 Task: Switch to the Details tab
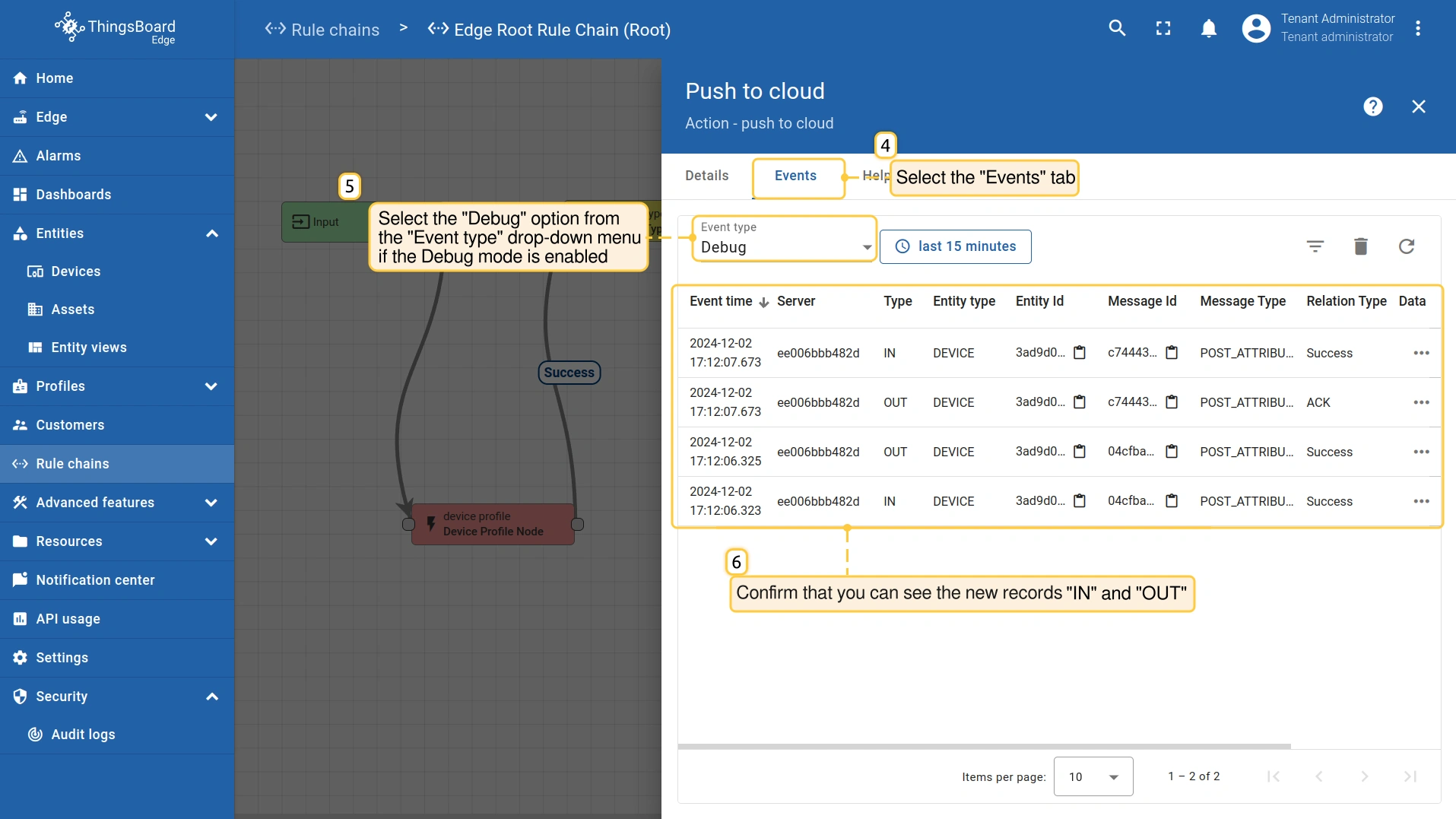pos(706,176)
